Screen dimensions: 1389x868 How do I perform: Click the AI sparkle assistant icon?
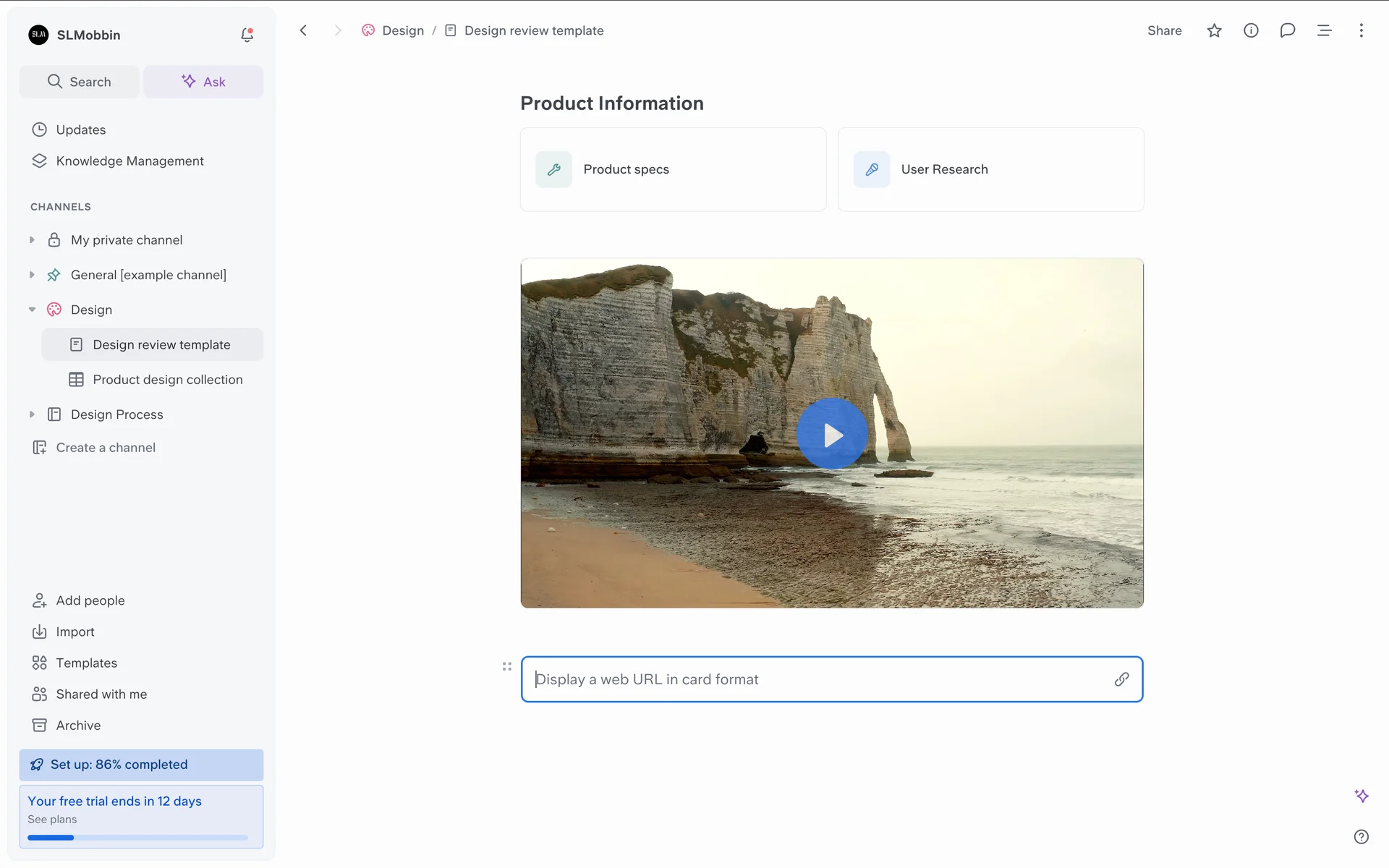coord(1362,796)
